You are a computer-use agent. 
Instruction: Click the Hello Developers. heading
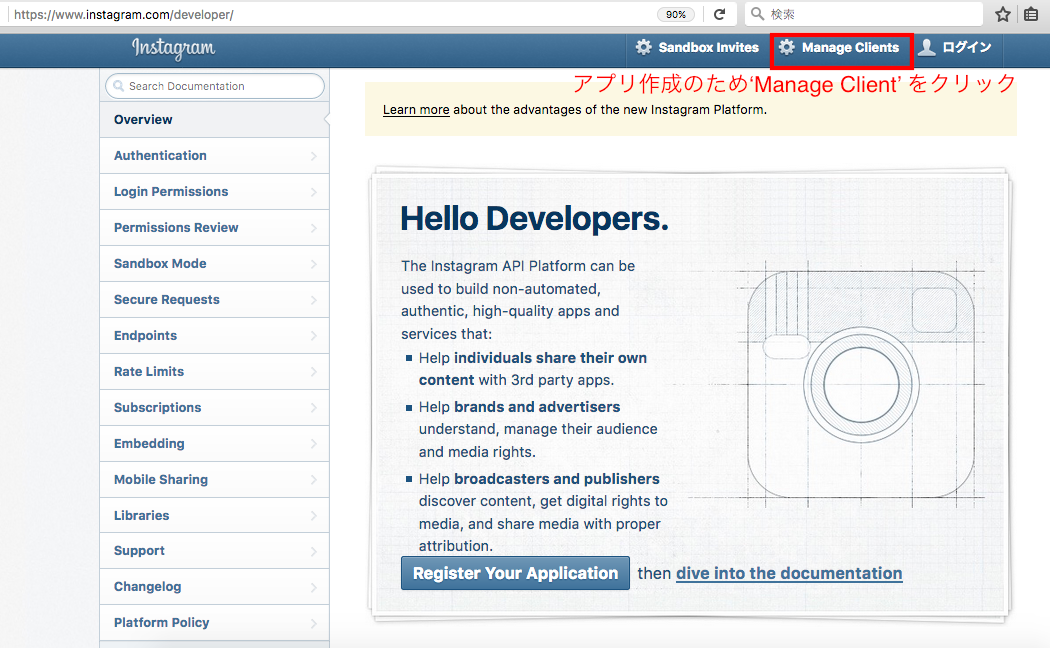(534, 219)
